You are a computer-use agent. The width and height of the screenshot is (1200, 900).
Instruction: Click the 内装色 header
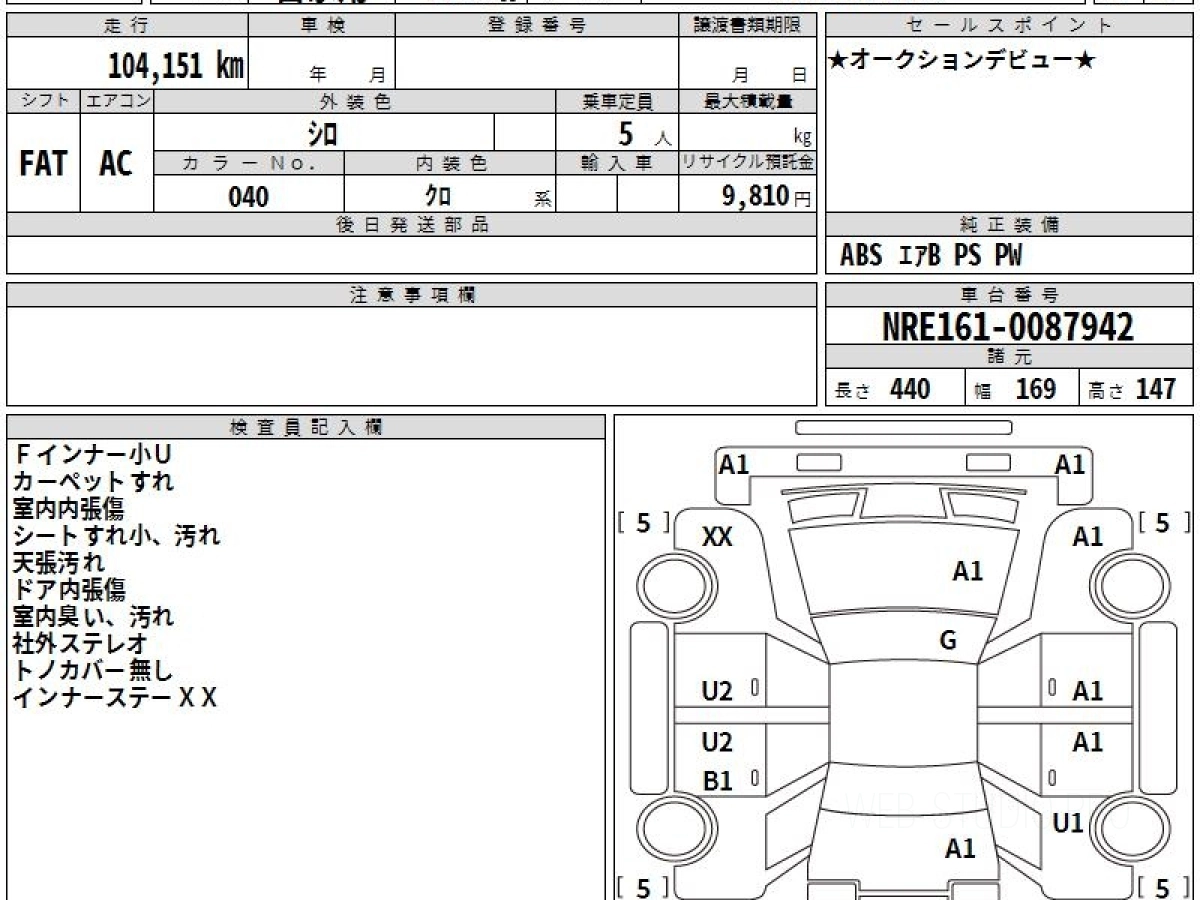[x=450, y=164]
